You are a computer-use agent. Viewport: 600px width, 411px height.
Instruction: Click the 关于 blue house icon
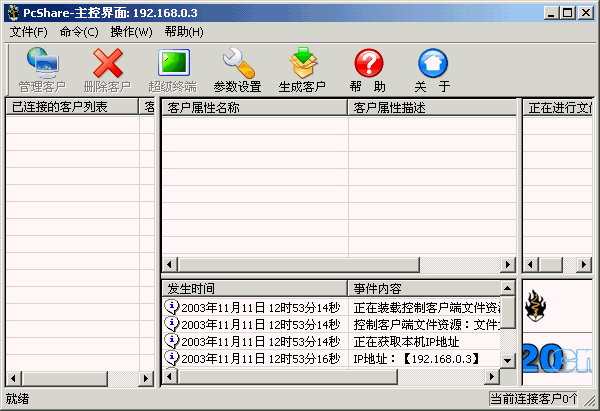click(x=432, y=65)
